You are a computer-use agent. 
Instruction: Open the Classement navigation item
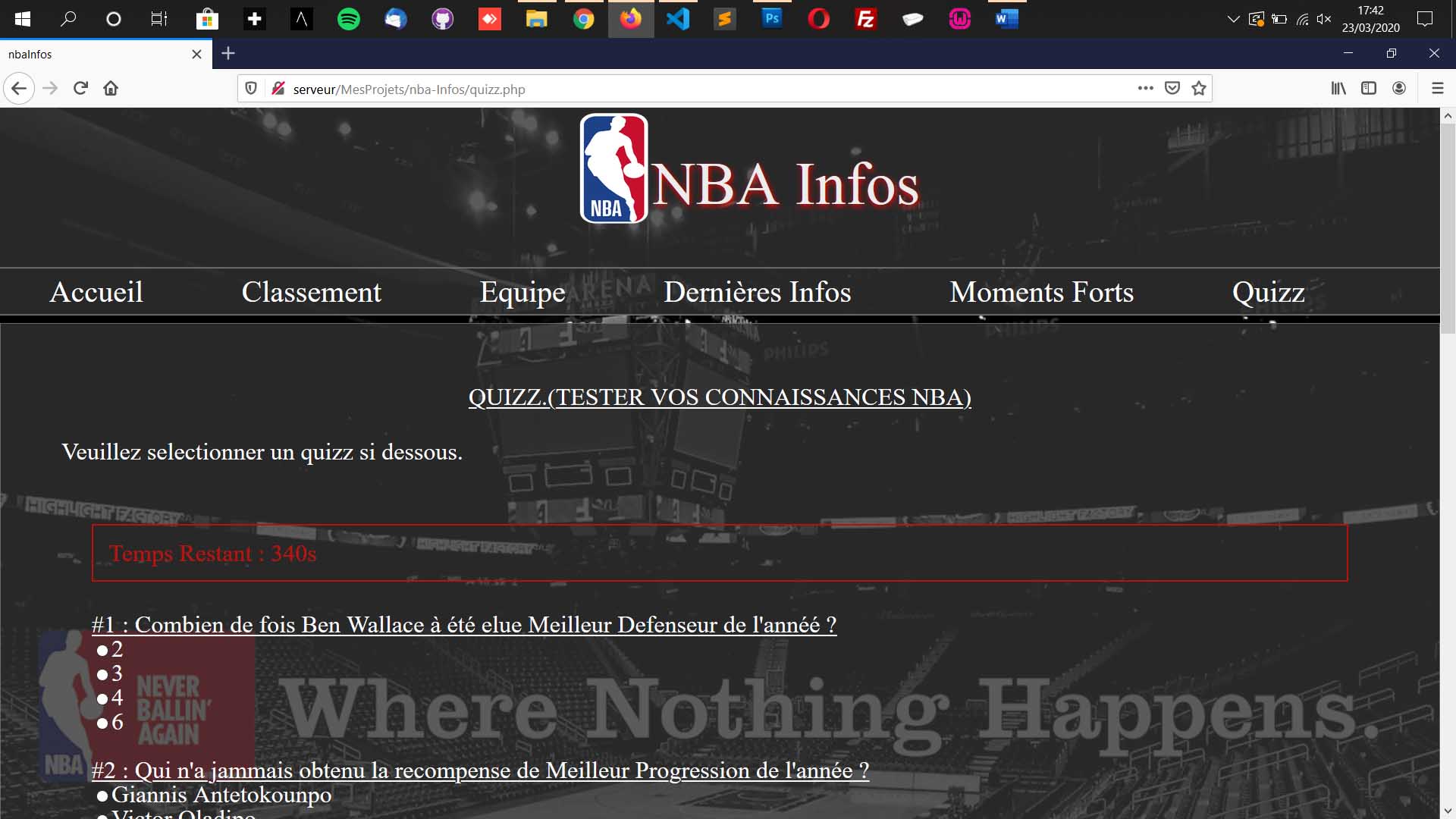311,293
